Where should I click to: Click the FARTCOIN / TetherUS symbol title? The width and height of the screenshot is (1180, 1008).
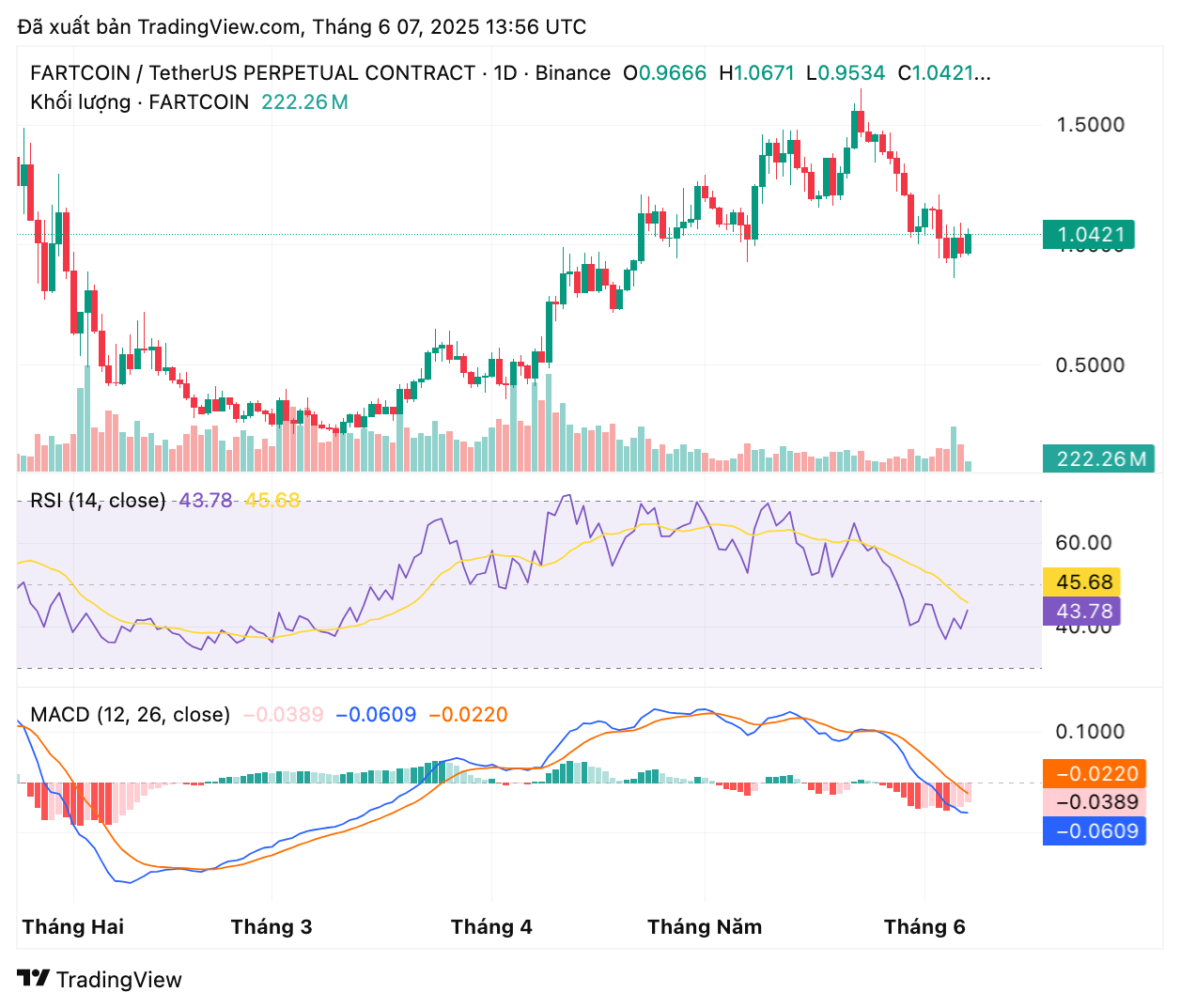(x=252, y=73)
